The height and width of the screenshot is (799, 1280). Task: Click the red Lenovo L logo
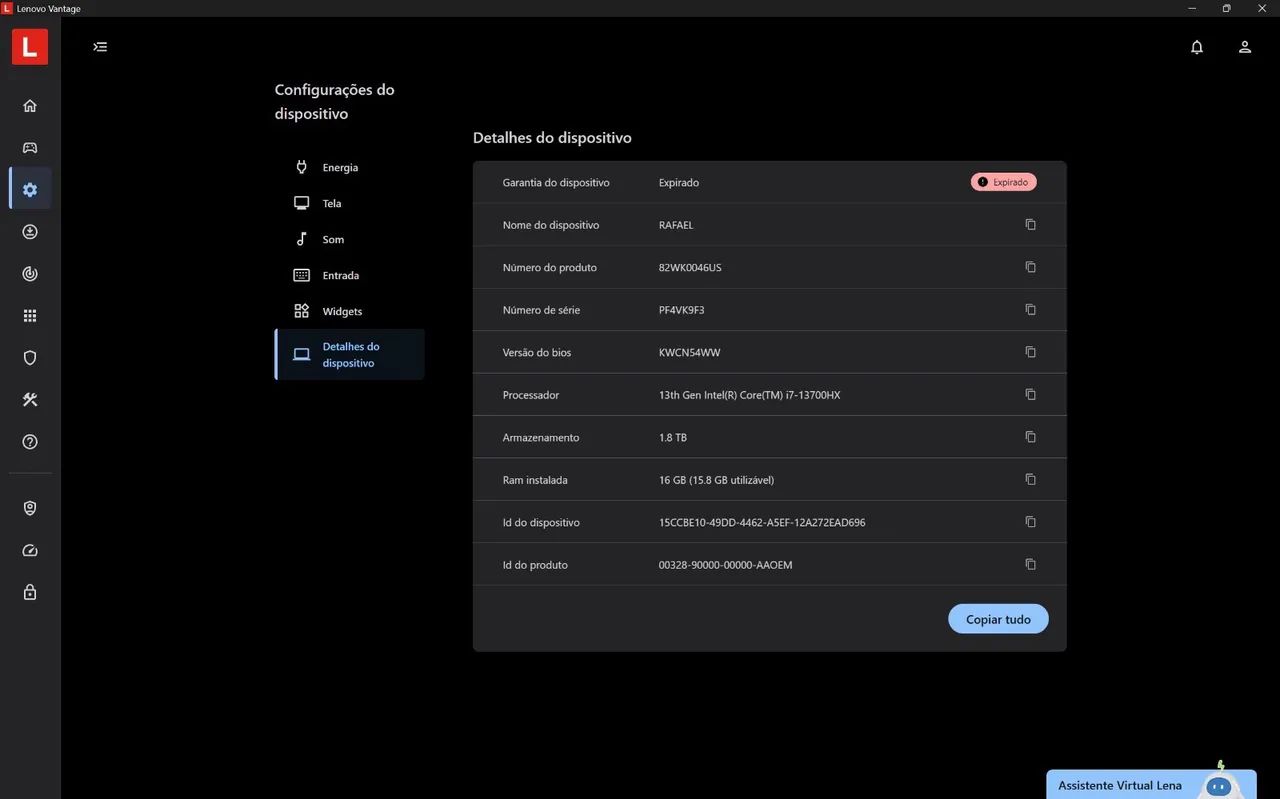(30, 47)
